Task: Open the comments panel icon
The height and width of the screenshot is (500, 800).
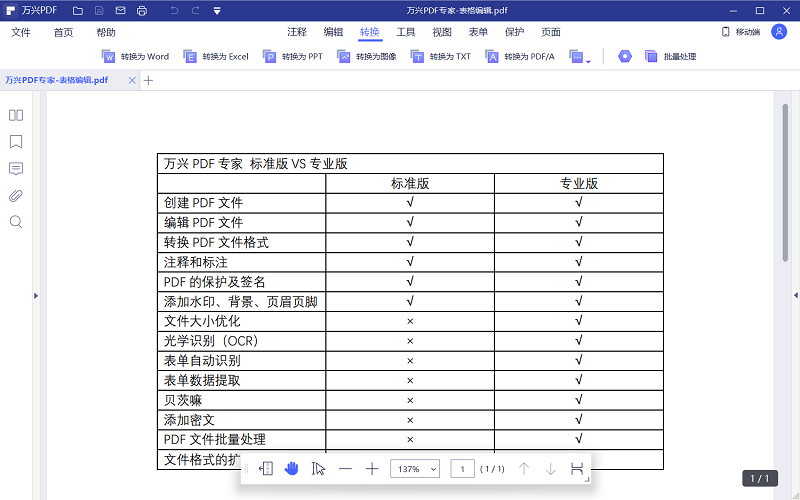Action: coord(16,169)
